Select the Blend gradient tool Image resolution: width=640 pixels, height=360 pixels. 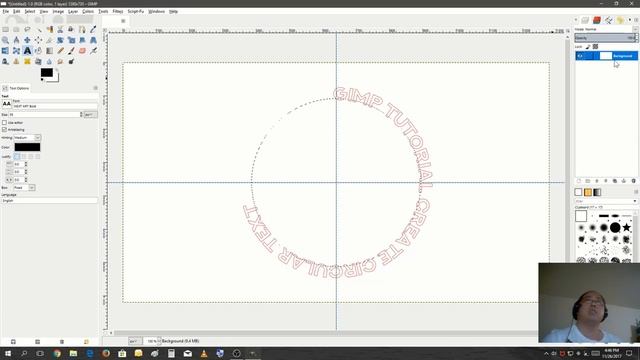click(x=49, y=51)
